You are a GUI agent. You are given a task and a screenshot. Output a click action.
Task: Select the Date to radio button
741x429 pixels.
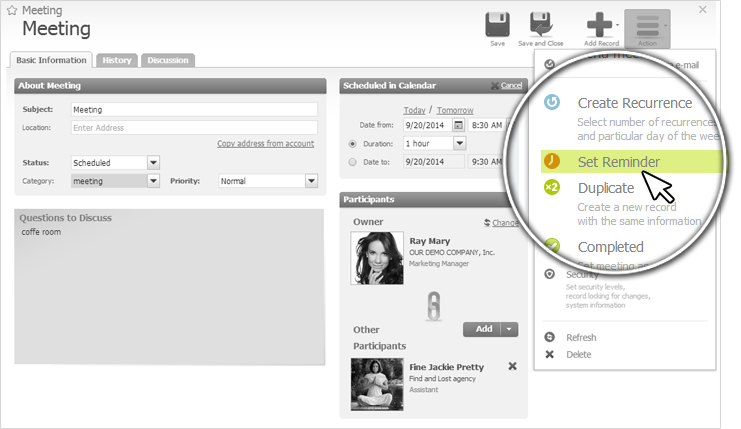click(x=352, y=162)
